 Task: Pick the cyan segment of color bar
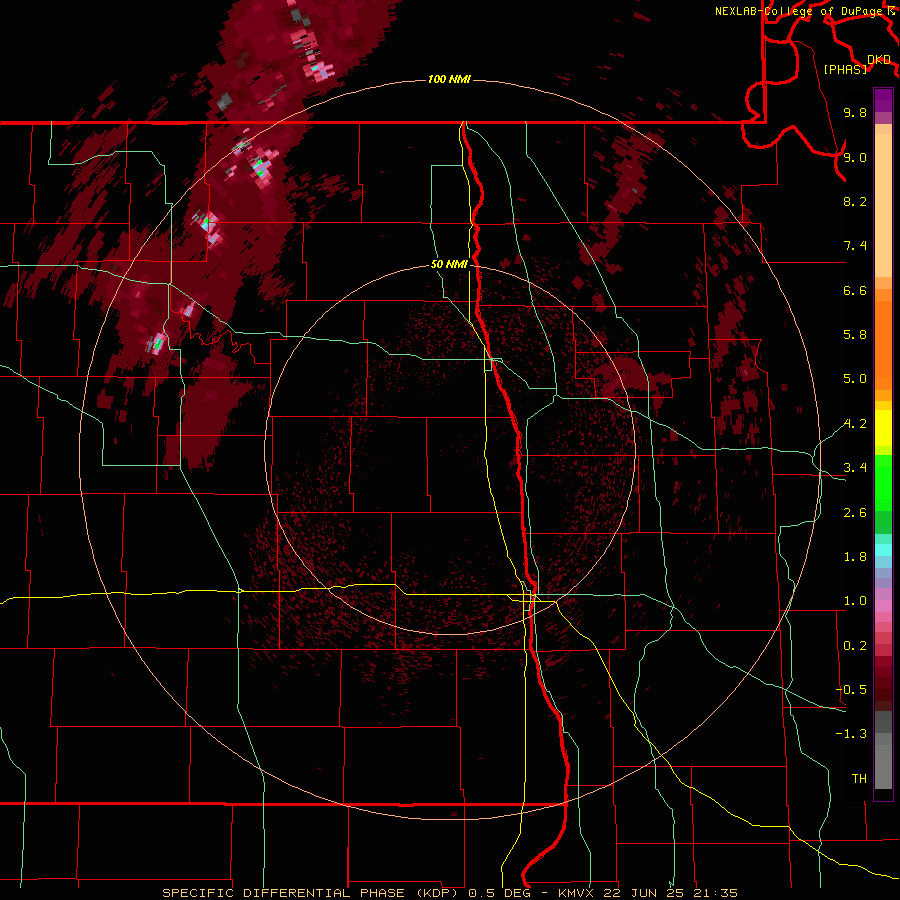coord(883,550)
